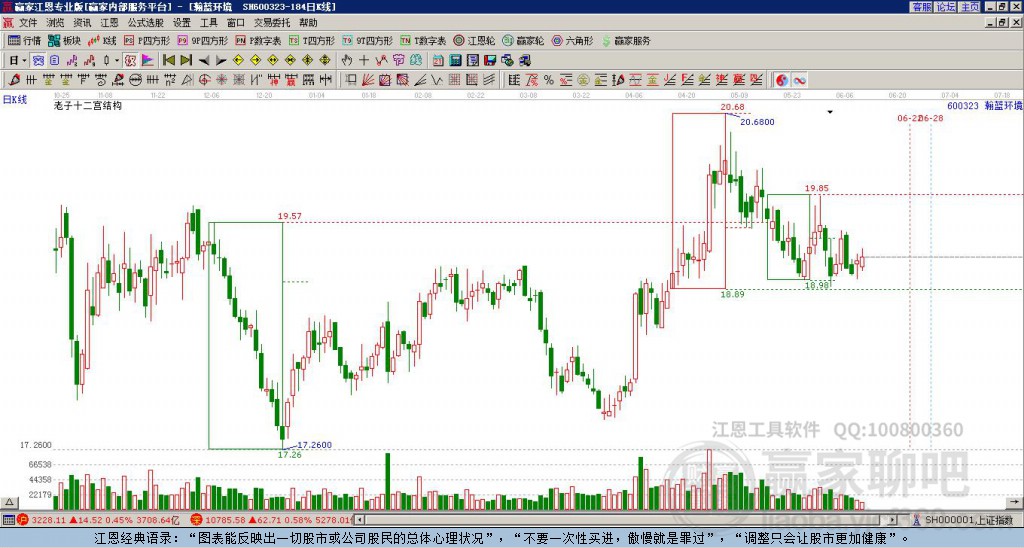The width and height of the screenshot is (1024, 548).
Task: Click the 论坛 link in title bar
Action: point(945,7)
